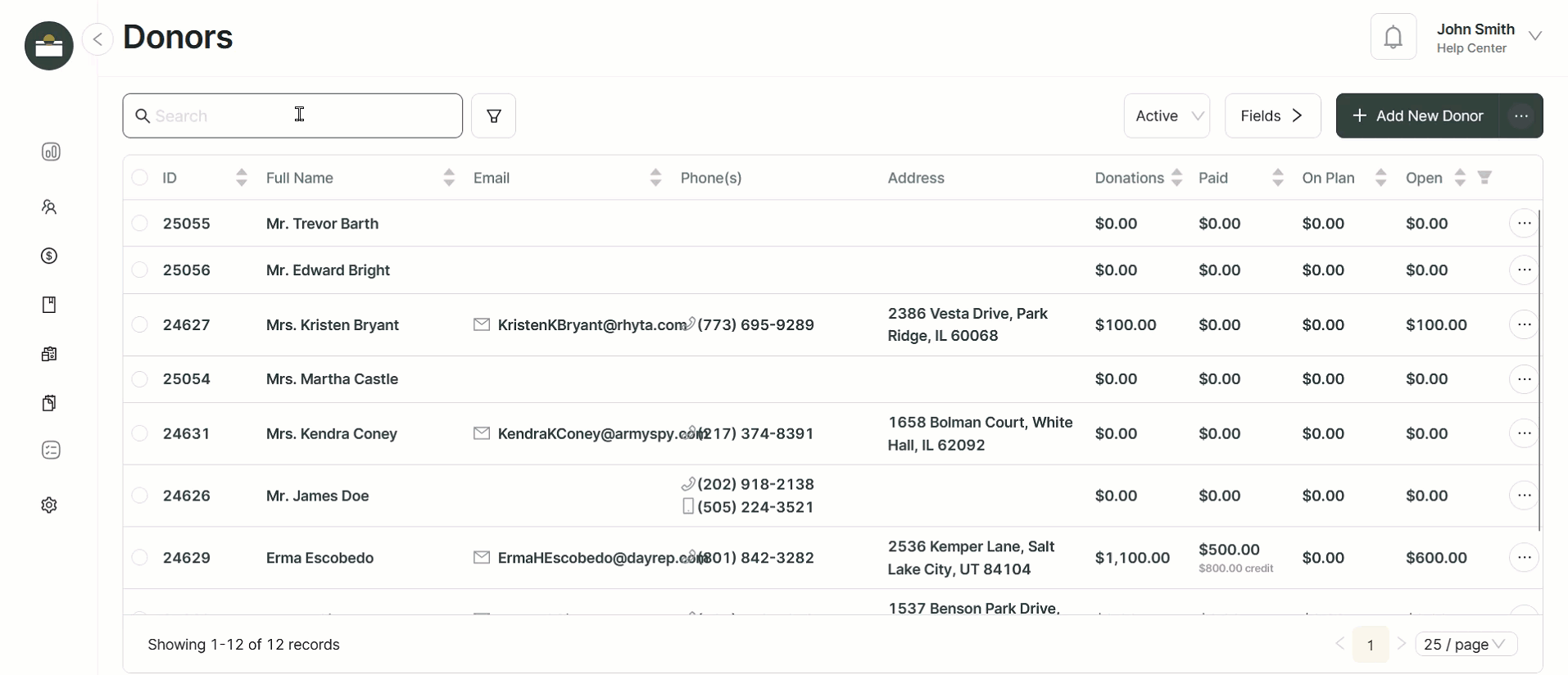This screenshot has width=1568, height=675.
Task: Sort by Paid column arrows
Action: coord(1278,178)
